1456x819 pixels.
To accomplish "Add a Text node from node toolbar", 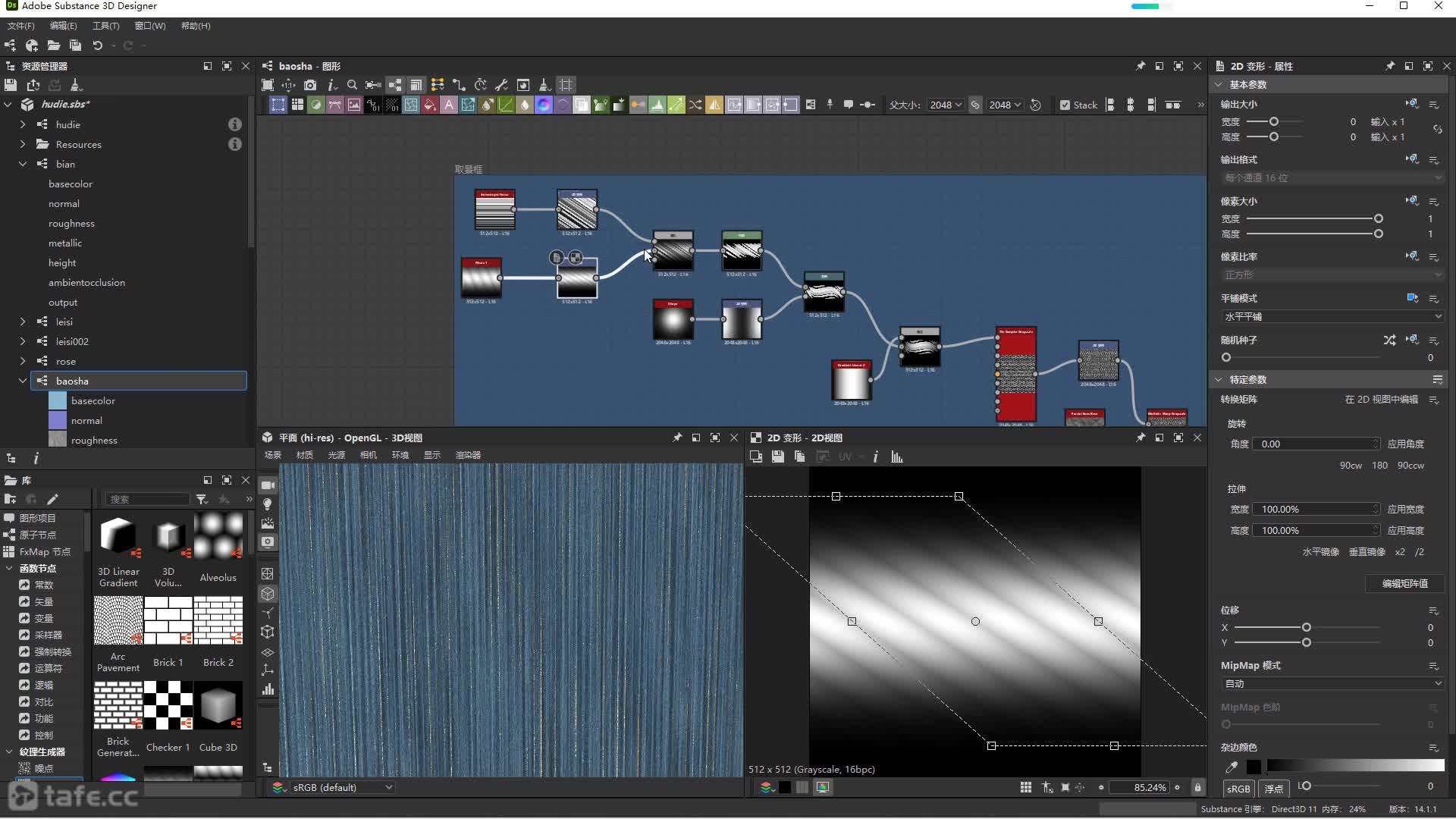I will point(449,105).
